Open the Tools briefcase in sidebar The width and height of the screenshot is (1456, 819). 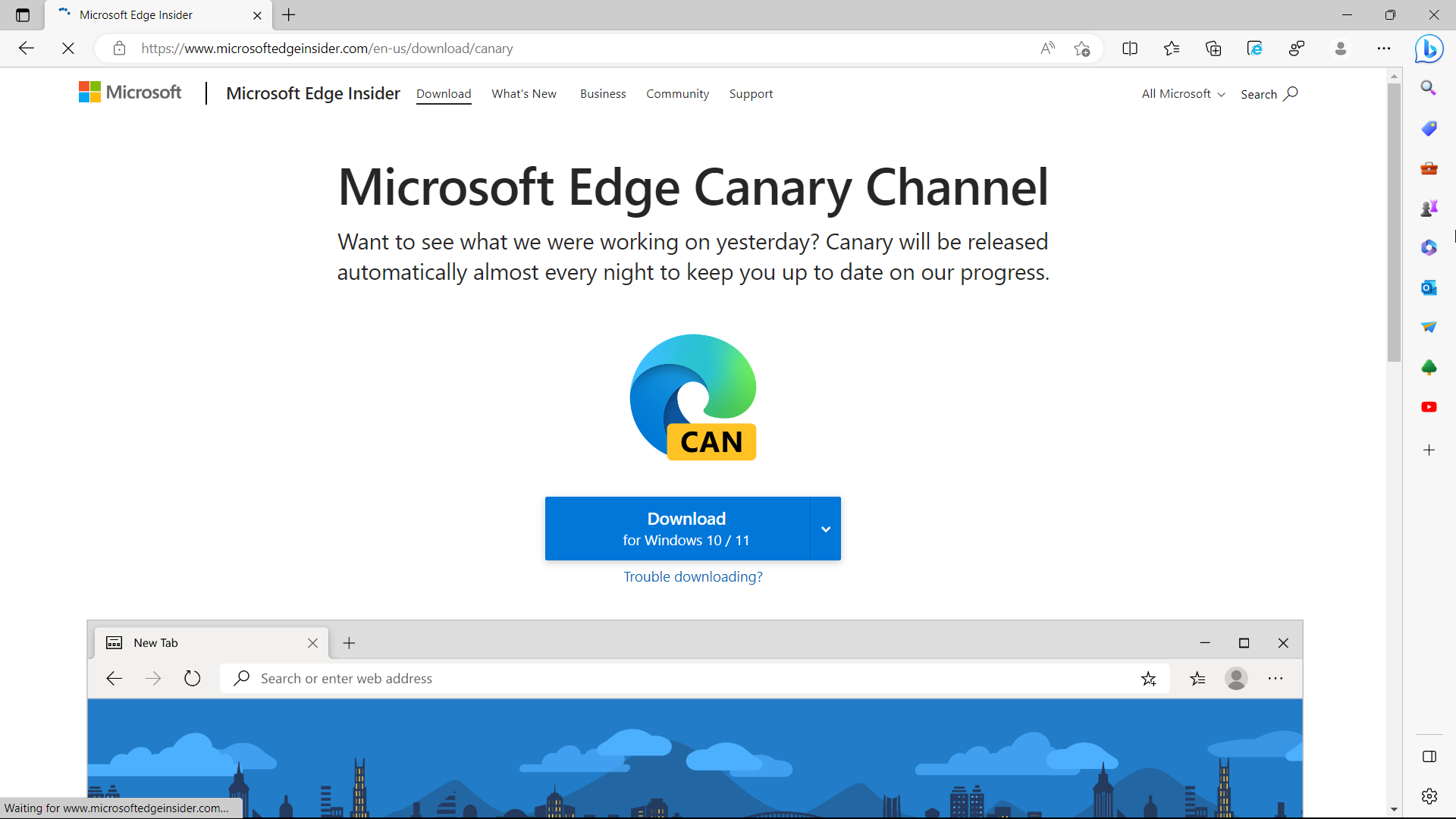coord(1429,168)
